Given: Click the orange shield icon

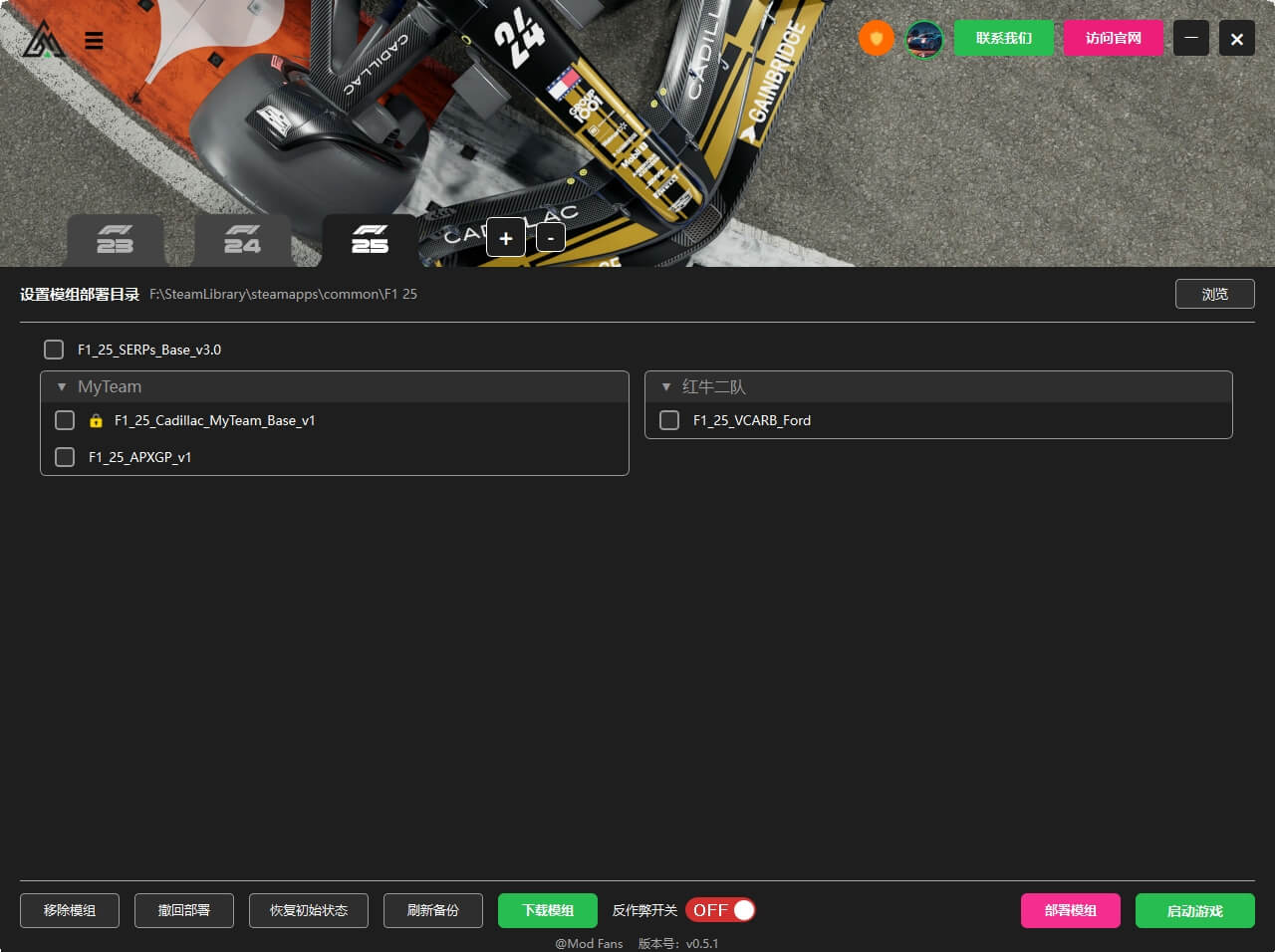Looking at the screenshot, I should (876, 39).
